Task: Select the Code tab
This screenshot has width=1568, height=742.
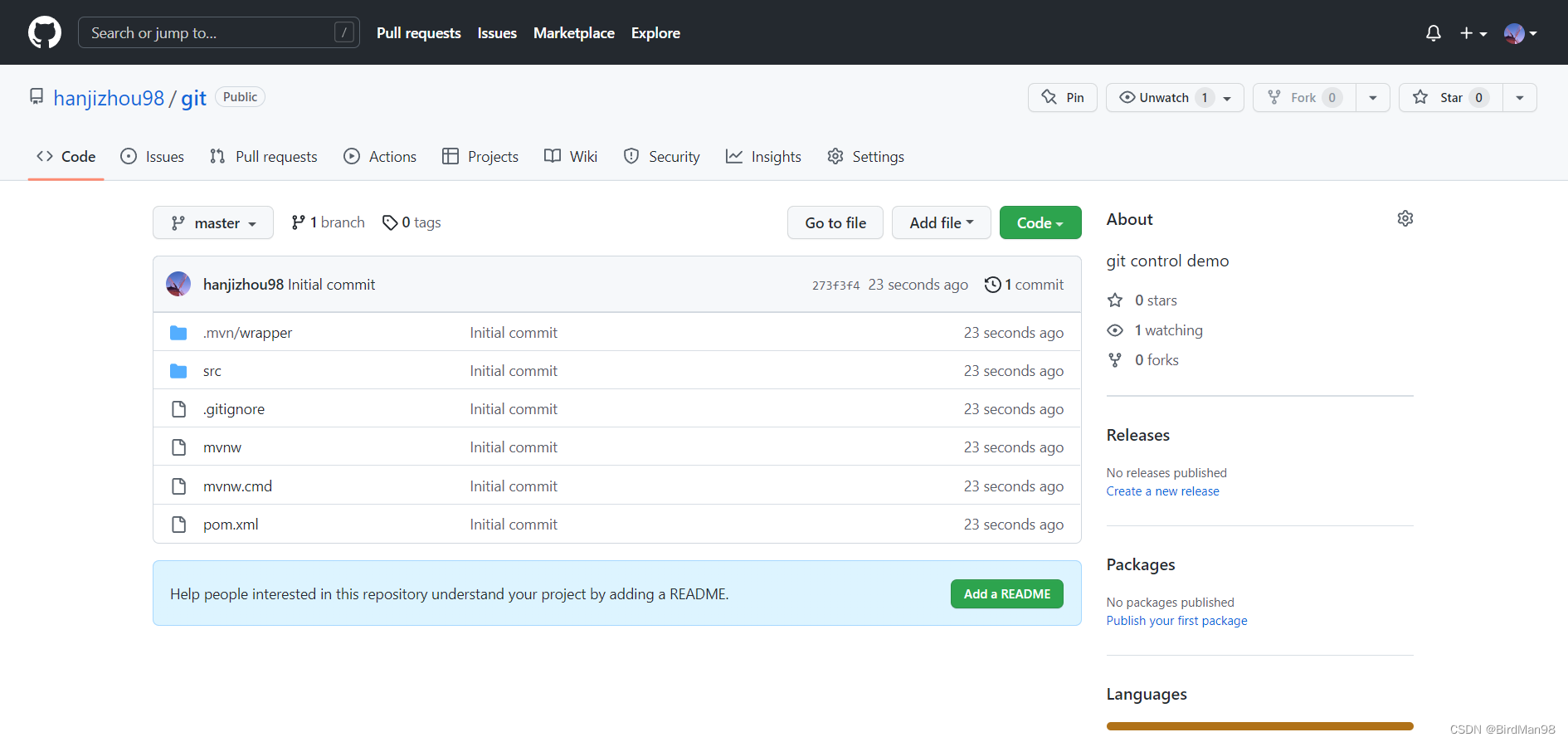Action: coord(66,156)
